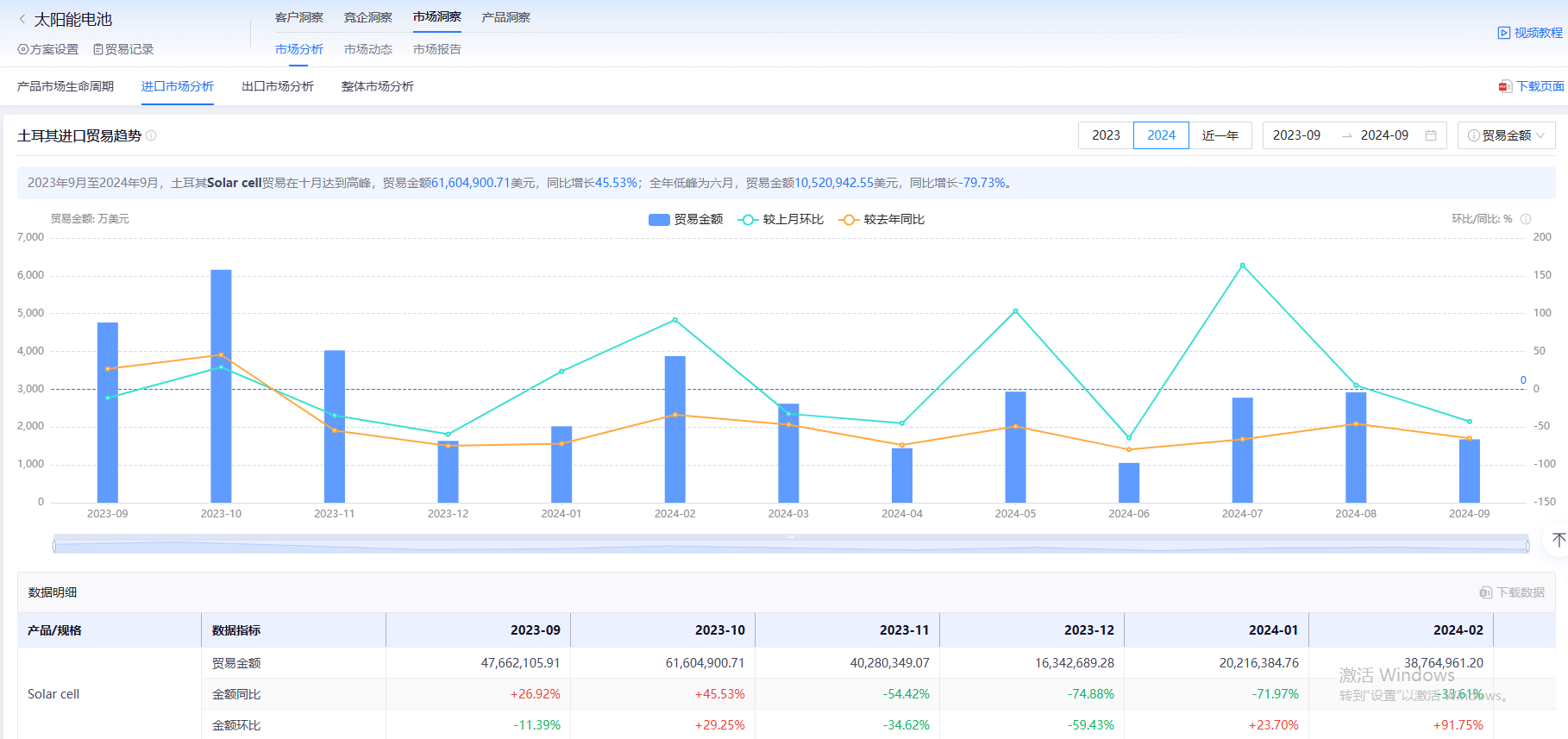Open 贸易记录 records icon
Image resolution: width=1568 pixels, height=739 pixels.
coord(98,50)
